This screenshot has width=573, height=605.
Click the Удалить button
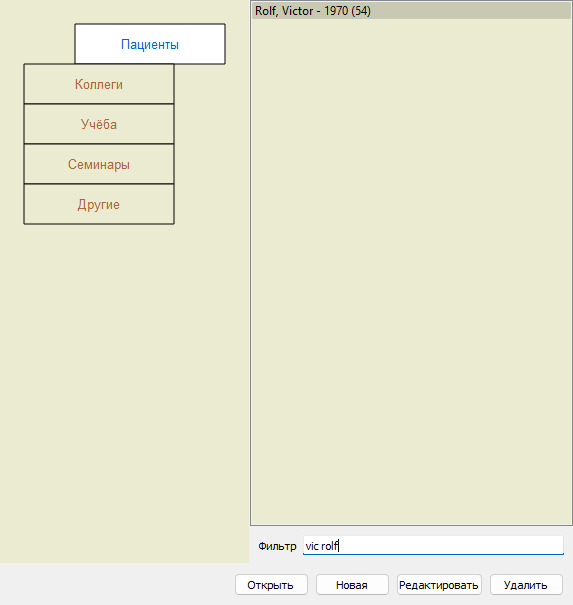coord(526,585)
